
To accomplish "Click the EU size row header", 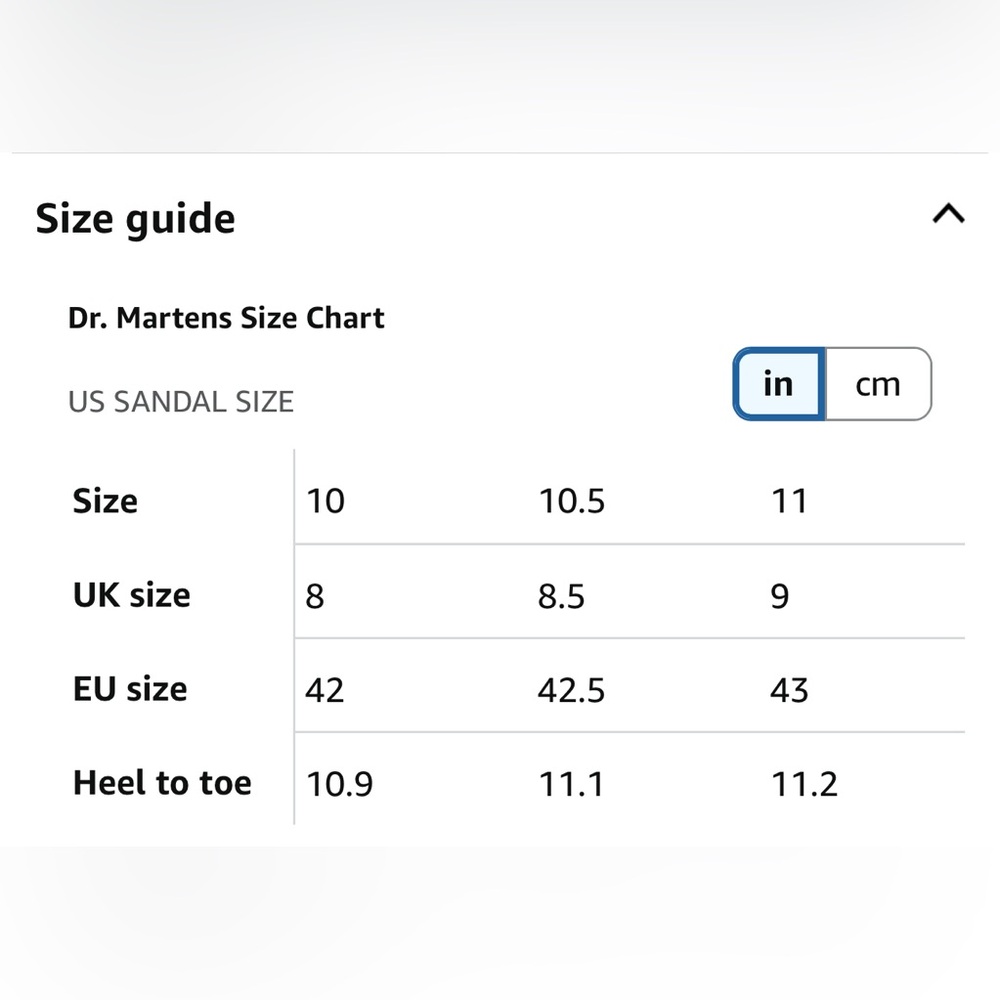I will (130, 689).
